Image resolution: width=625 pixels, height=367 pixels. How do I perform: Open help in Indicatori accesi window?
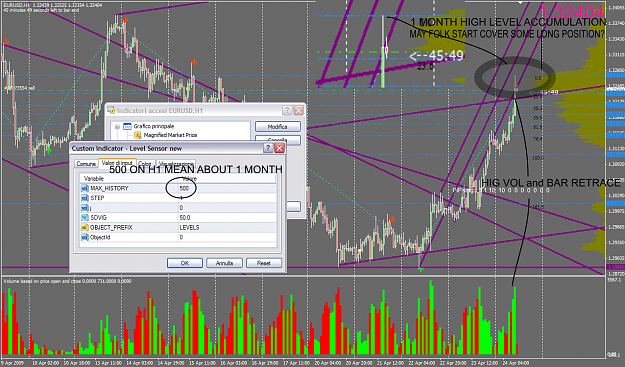(x=287, y=110)
